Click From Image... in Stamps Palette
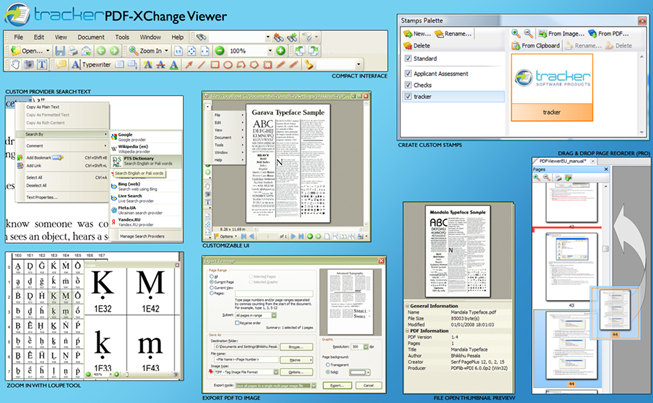Viewport: 653px width, 403px height. tap(561, 34)
